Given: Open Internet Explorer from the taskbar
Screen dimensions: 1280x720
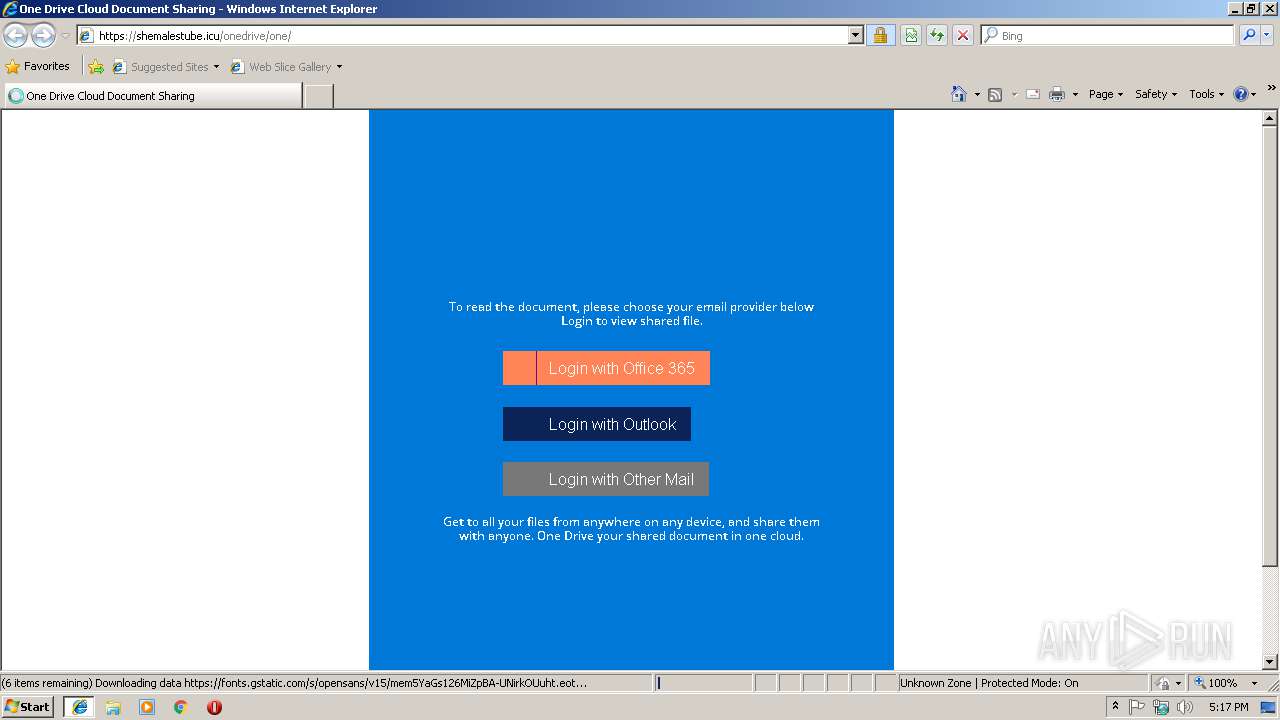Looking at the screenshot, I should (79, 707).
